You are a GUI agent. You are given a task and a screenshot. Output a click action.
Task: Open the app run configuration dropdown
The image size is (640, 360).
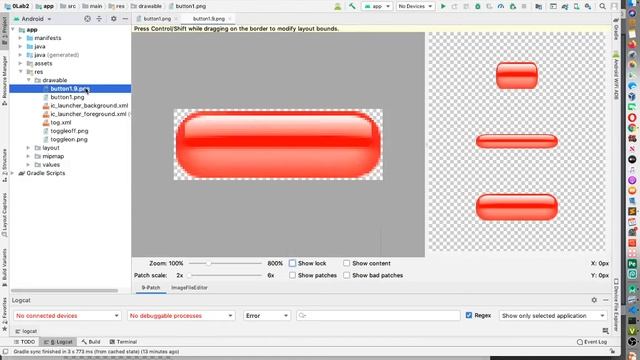377,6
